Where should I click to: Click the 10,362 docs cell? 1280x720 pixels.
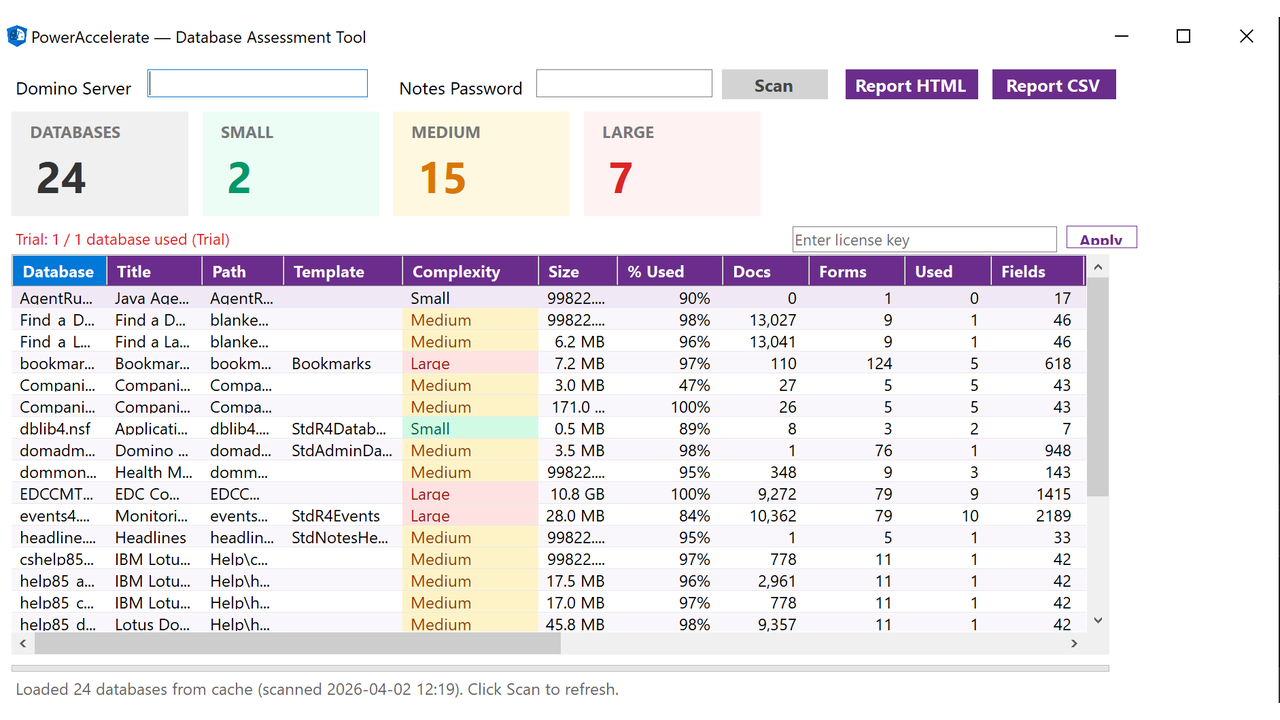pyautogui.click(x=764, y=516)
